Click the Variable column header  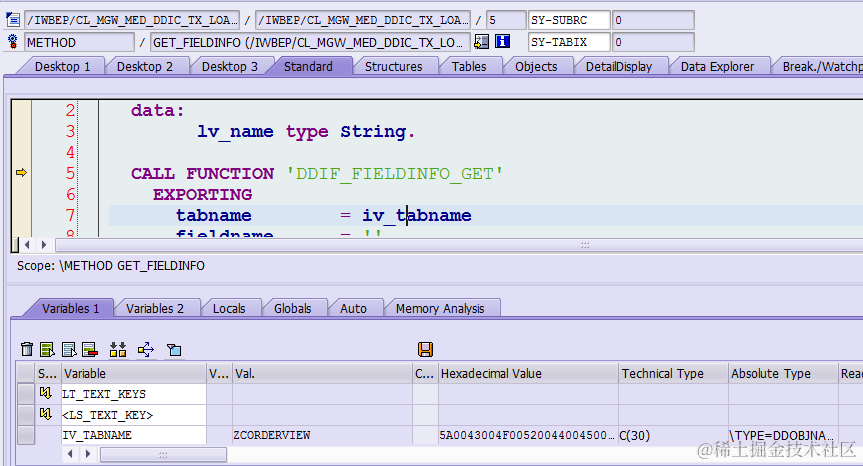click(134, 373)
